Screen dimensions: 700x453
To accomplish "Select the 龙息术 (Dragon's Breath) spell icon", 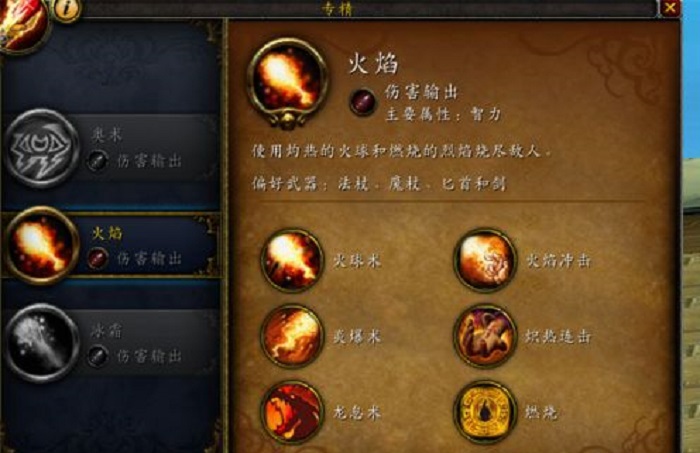I will pos(292,412).
